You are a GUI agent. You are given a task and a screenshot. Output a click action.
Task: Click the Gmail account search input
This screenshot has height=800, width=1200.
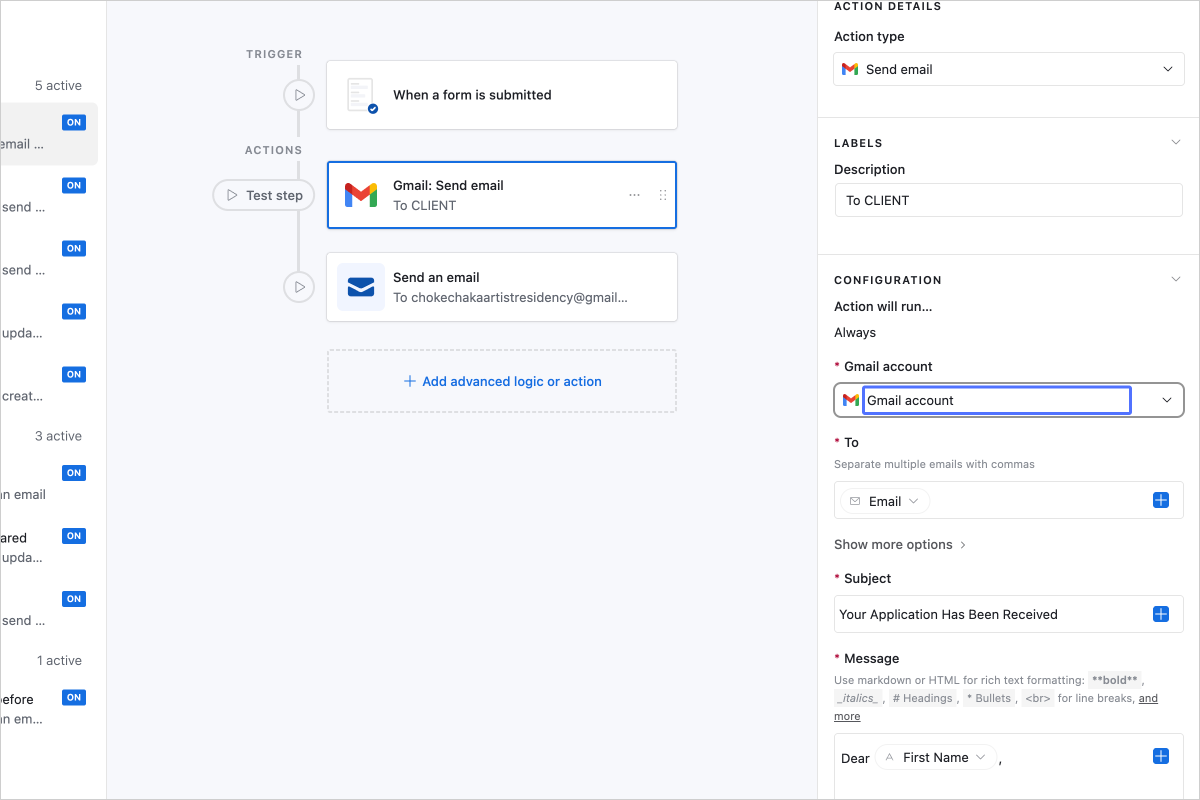click(997, 400)
